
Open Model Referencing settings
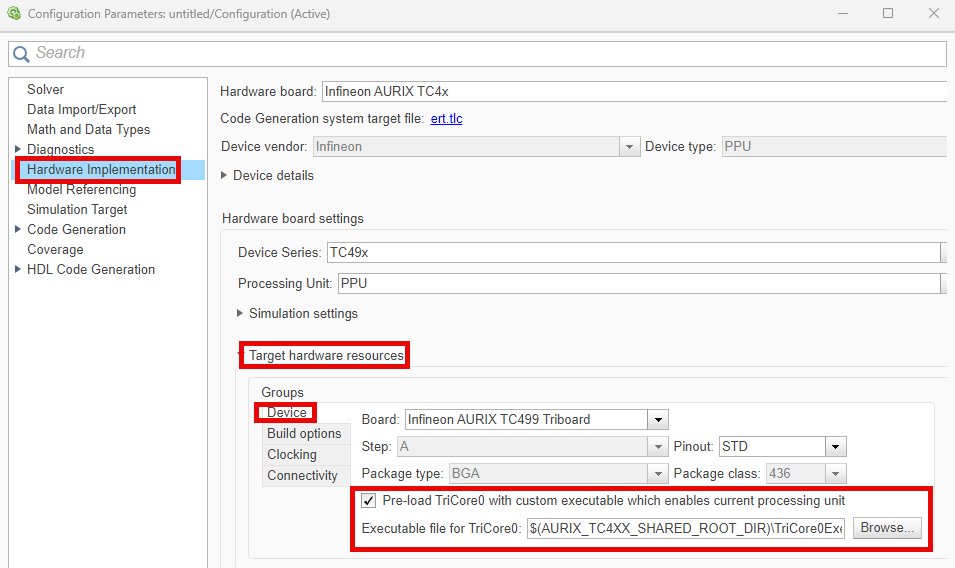tap(82, 189)
